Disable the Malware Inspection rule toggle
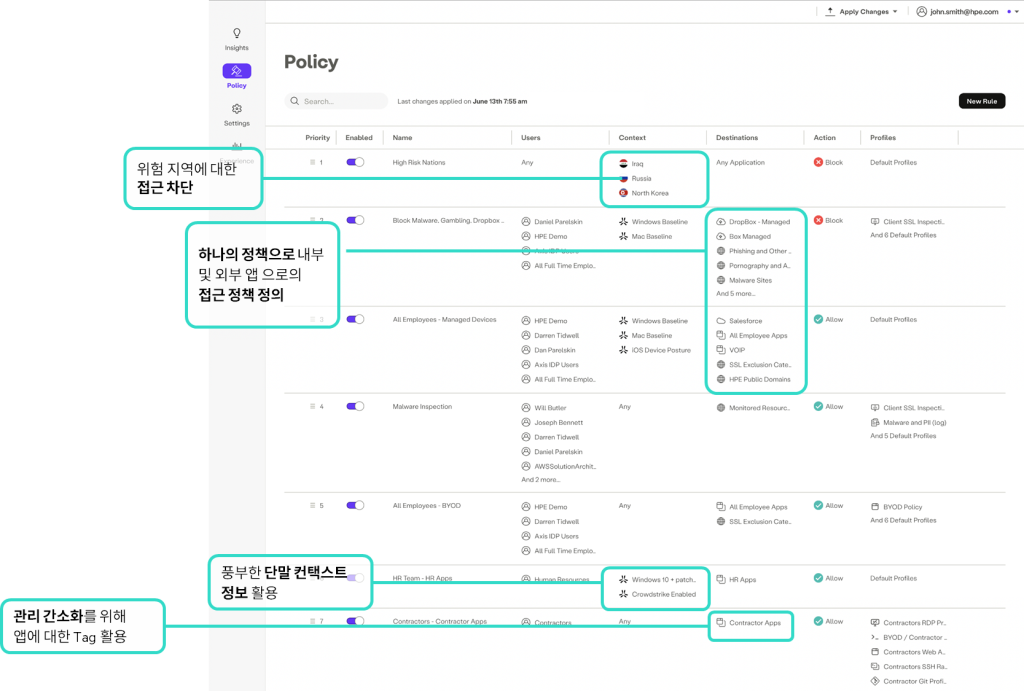The image size is (1024, 691). [355, 407]
